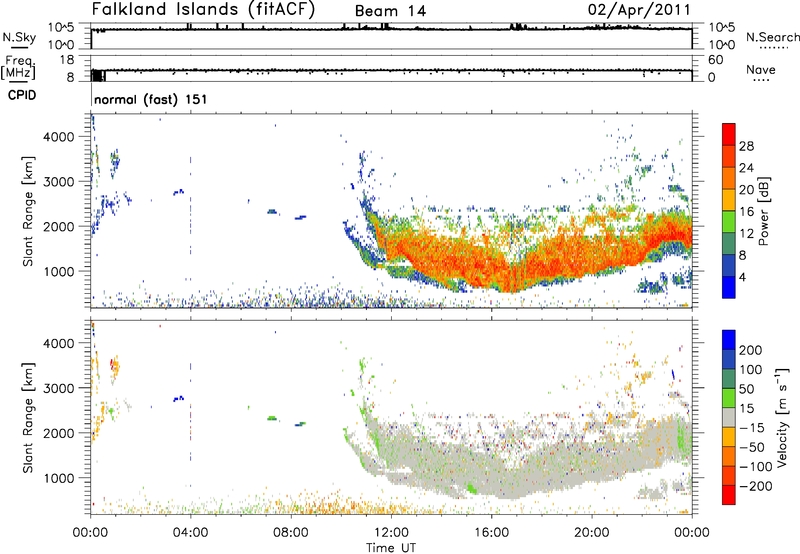Click the '16' label on Power colorbar
The width and height of the screenshot is (800, 554).
[746, 211]
